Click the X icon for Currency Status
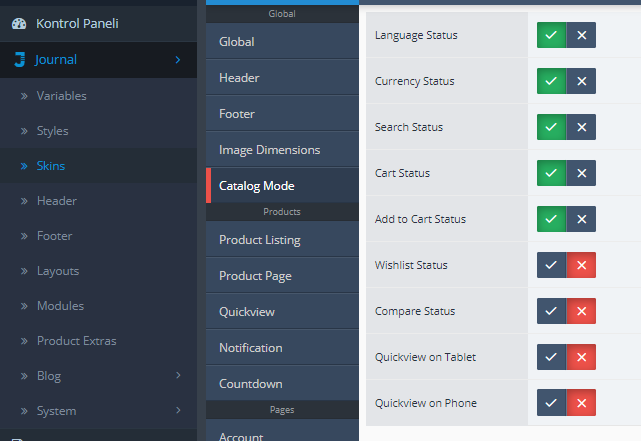 (x=581, y=81)
